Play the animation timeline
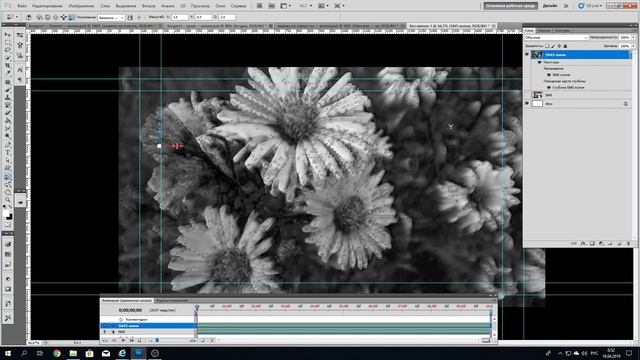Viewport: 640px width, 360px height. coord(123,340)
